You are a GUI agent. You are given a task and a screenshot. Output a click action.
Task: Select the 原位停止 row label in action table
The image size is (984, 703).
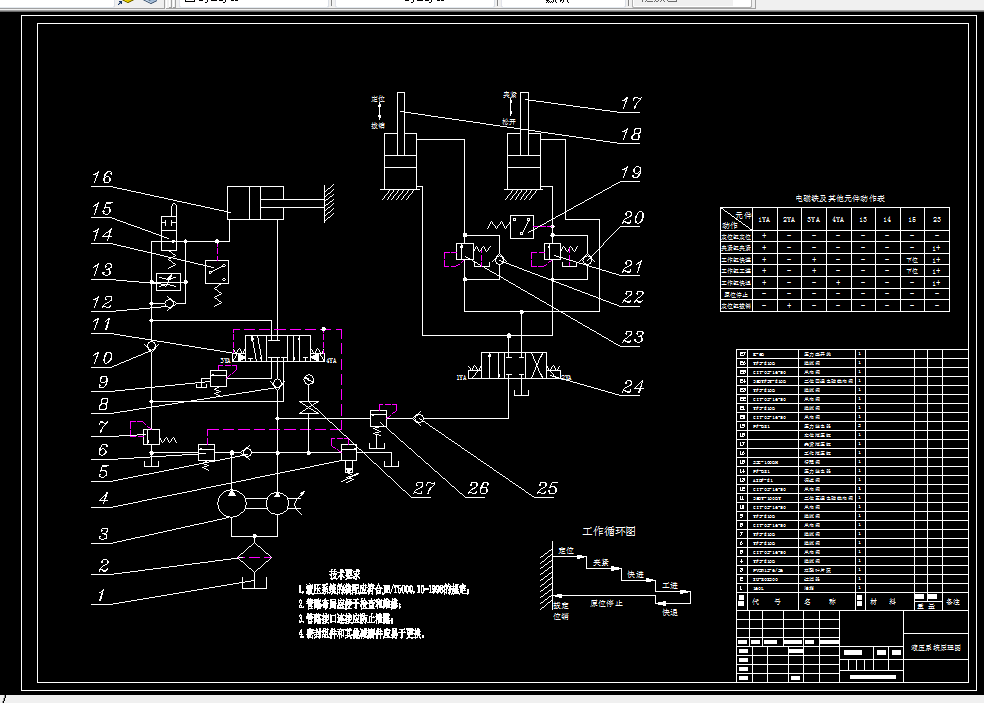click(735, 294)
